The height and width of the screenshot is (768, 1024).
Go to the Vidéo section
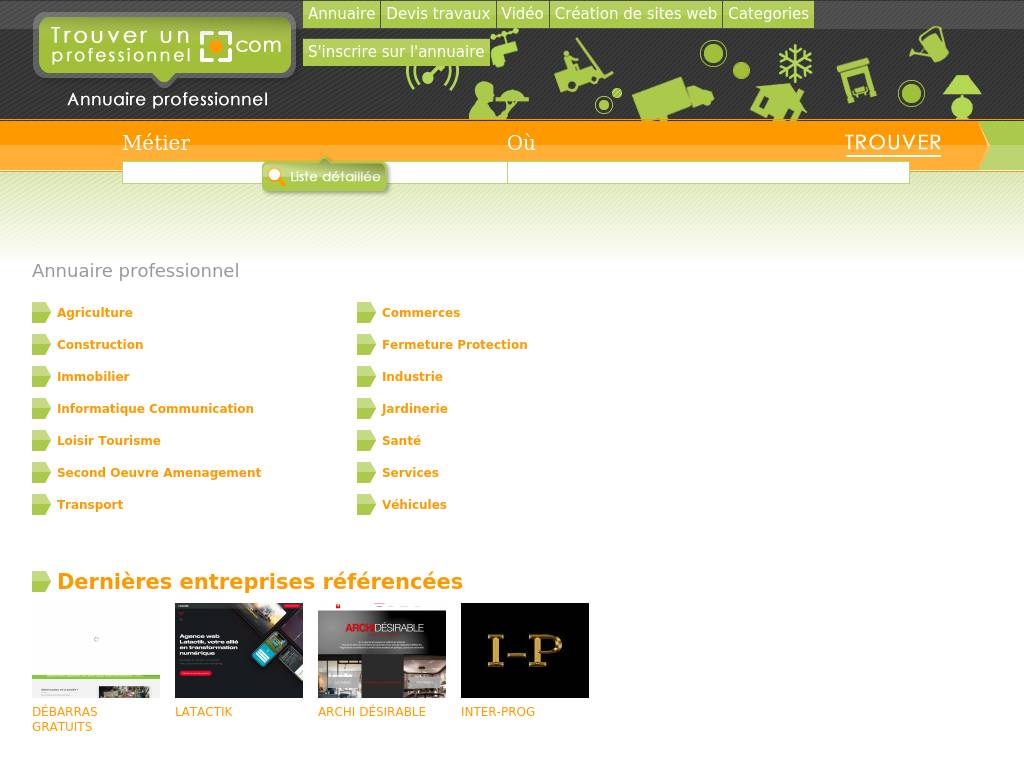[522, 14]
